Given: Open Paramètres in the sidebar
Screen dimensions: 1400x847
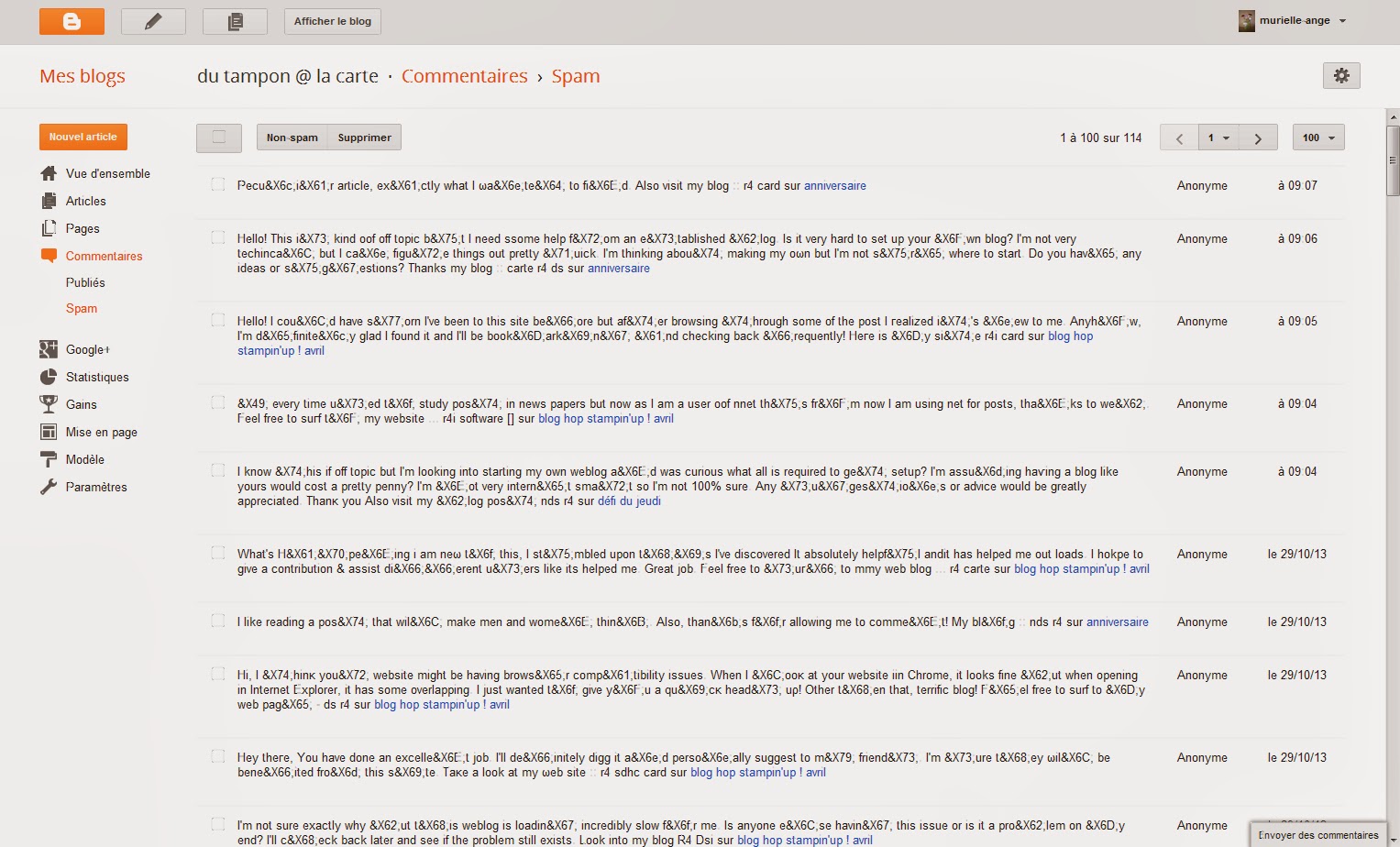Looking at the screenshot, I should [83, 487].
